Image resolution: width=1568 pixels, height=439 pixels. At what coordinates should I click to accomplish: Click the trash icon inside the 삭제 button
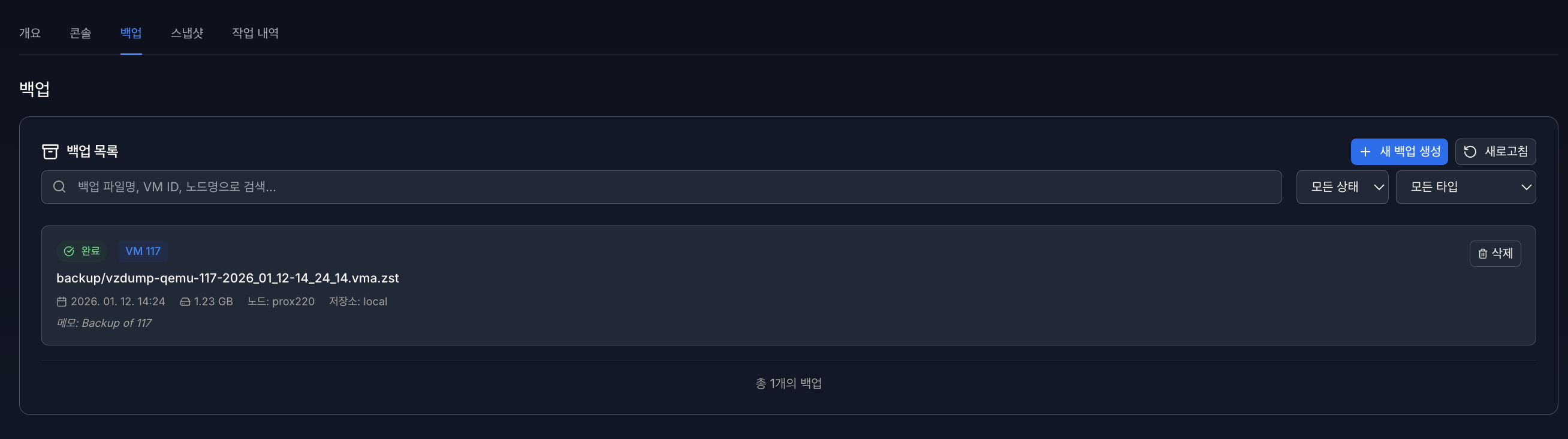pos(1482,253)
